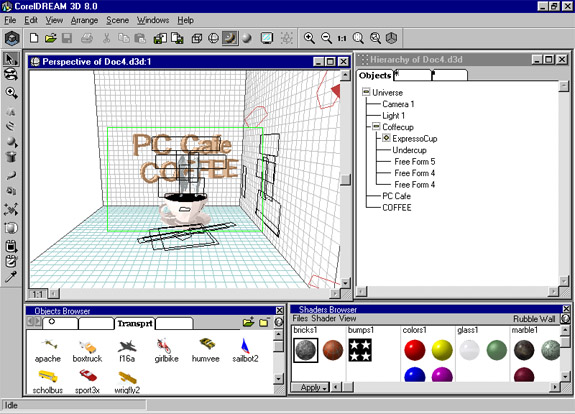Collapse the Coffecup group node
575x414 pixels.
click(376, 127)
